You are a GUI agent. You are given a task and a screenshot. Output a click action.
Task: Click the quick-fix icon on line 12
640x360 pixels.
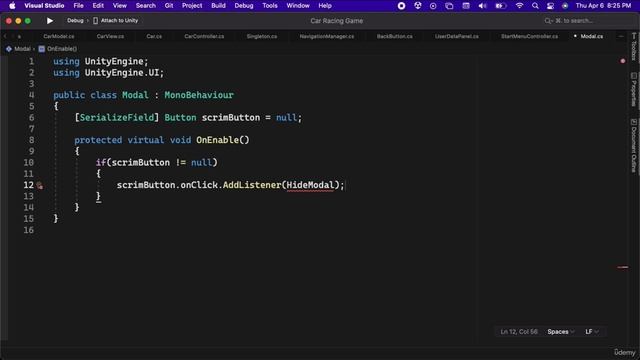coord(40,186)
